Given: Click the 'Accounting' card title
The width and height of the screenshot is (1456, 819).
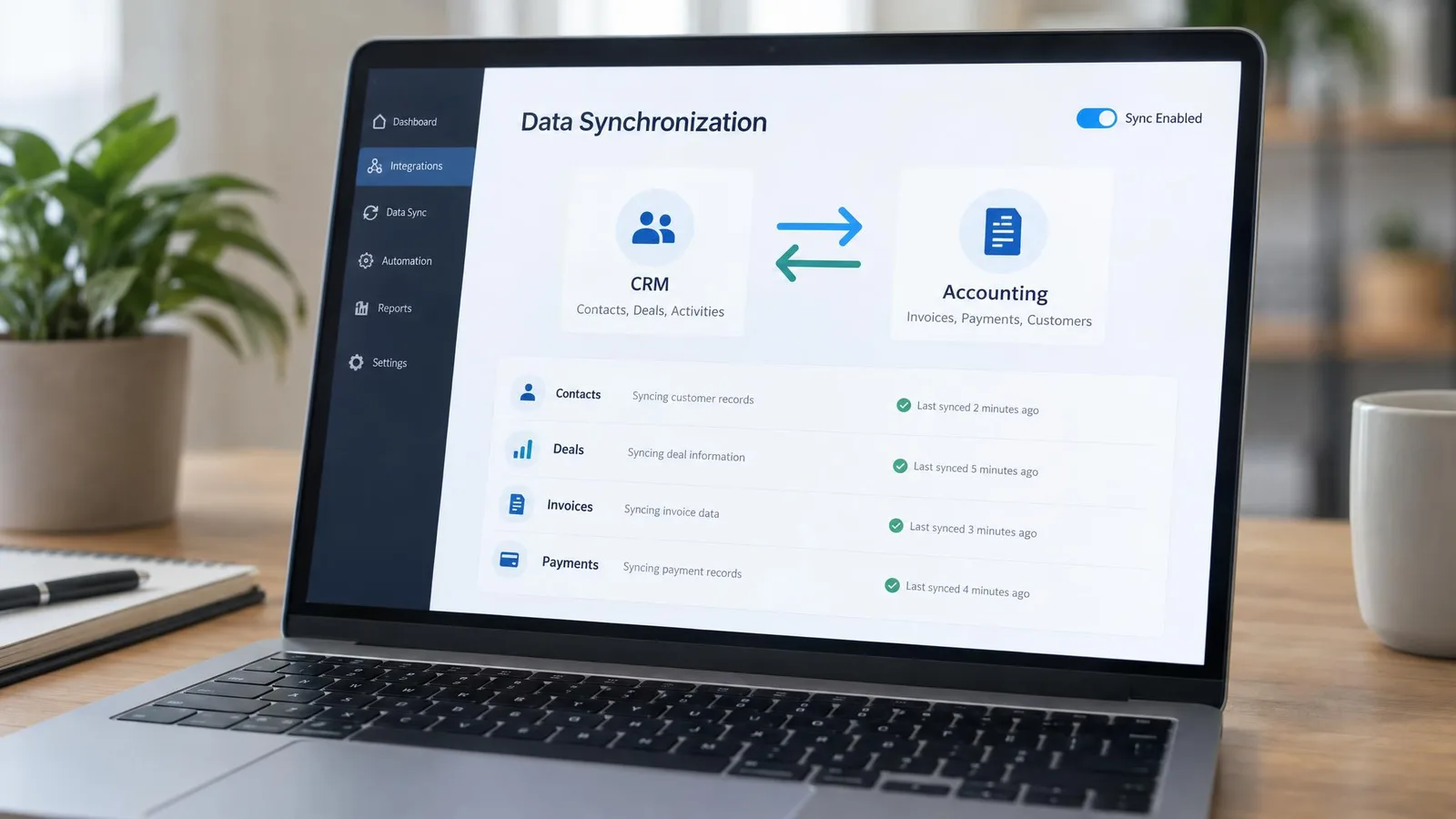Looking at the screenshot, I should pos(996,293).
